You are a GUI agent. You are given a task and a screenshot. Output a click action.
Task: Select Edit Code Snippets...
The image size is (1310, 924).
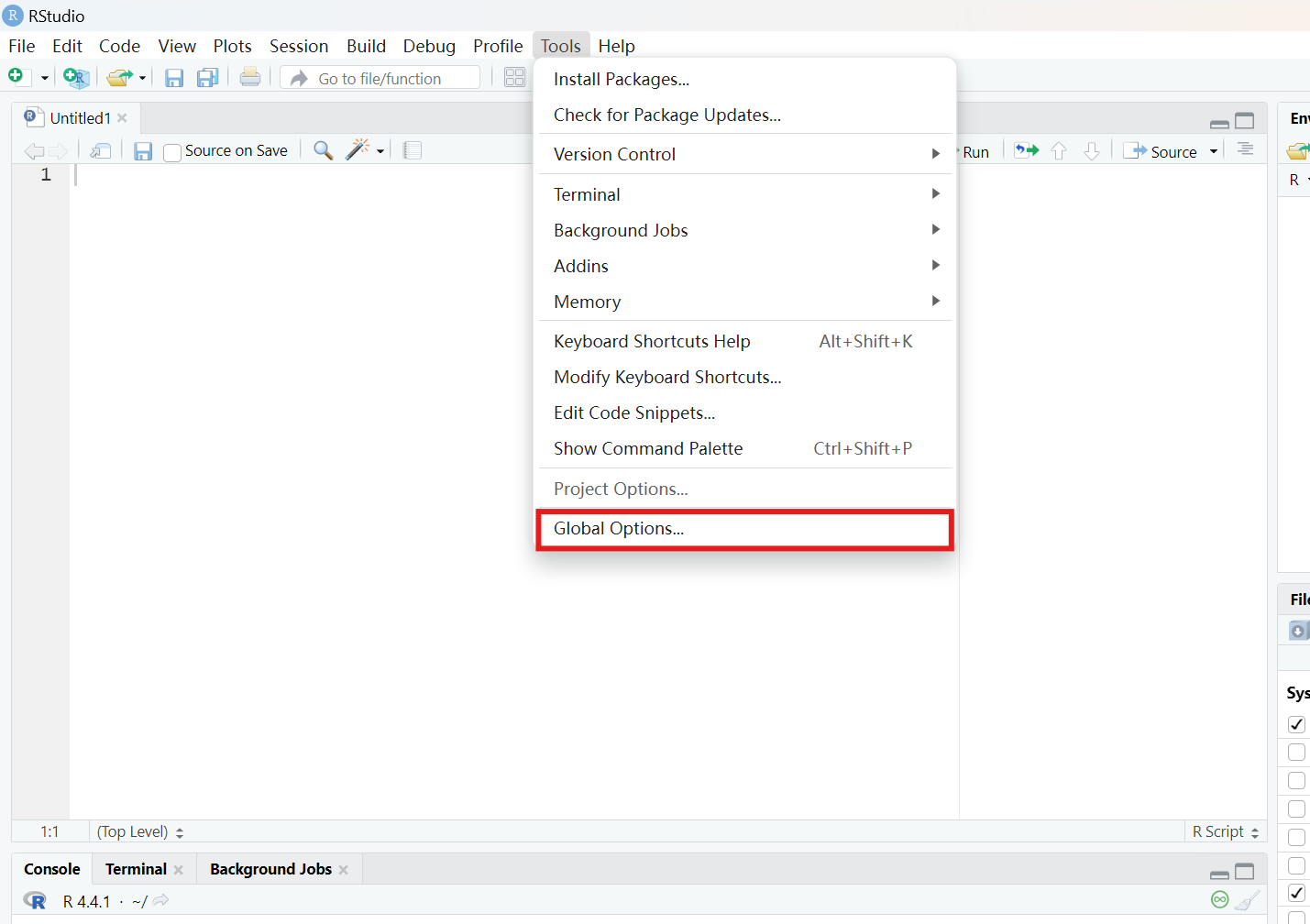coord(745,413)
